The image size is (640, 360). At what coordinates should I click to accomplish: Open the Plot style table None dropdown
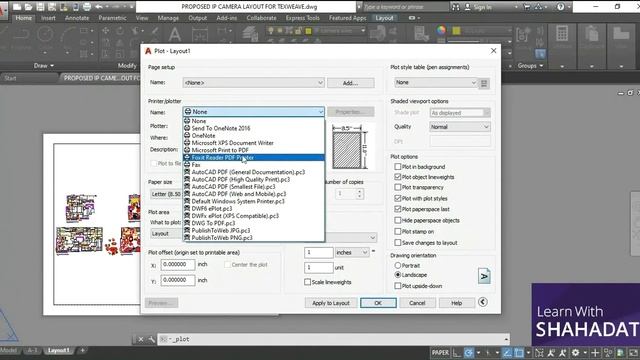click(436, 82)
